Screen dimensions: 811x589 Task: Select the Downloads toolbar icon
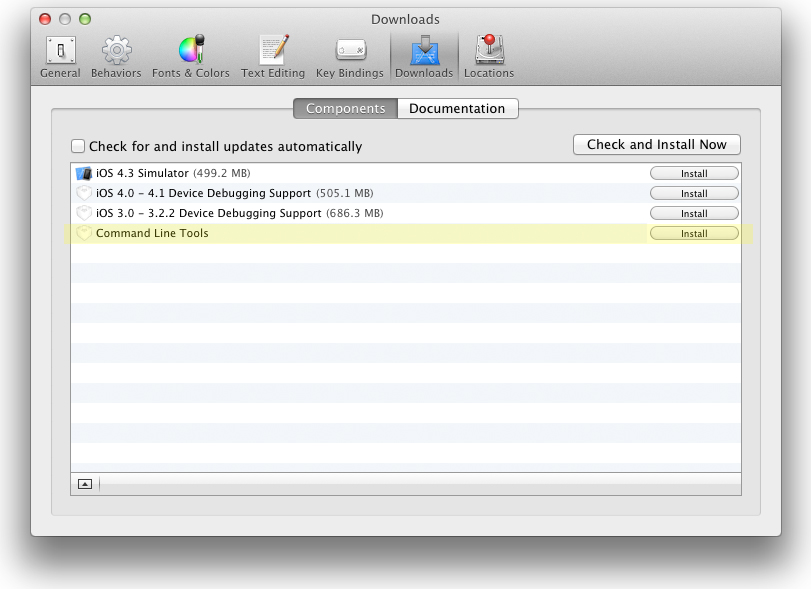[x=424, y=56]
